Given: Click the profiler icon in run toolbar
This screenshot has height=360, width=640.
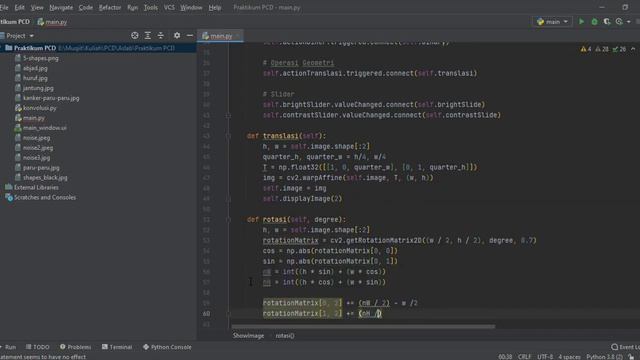Looking at the screenshot, I should [620, 22].
